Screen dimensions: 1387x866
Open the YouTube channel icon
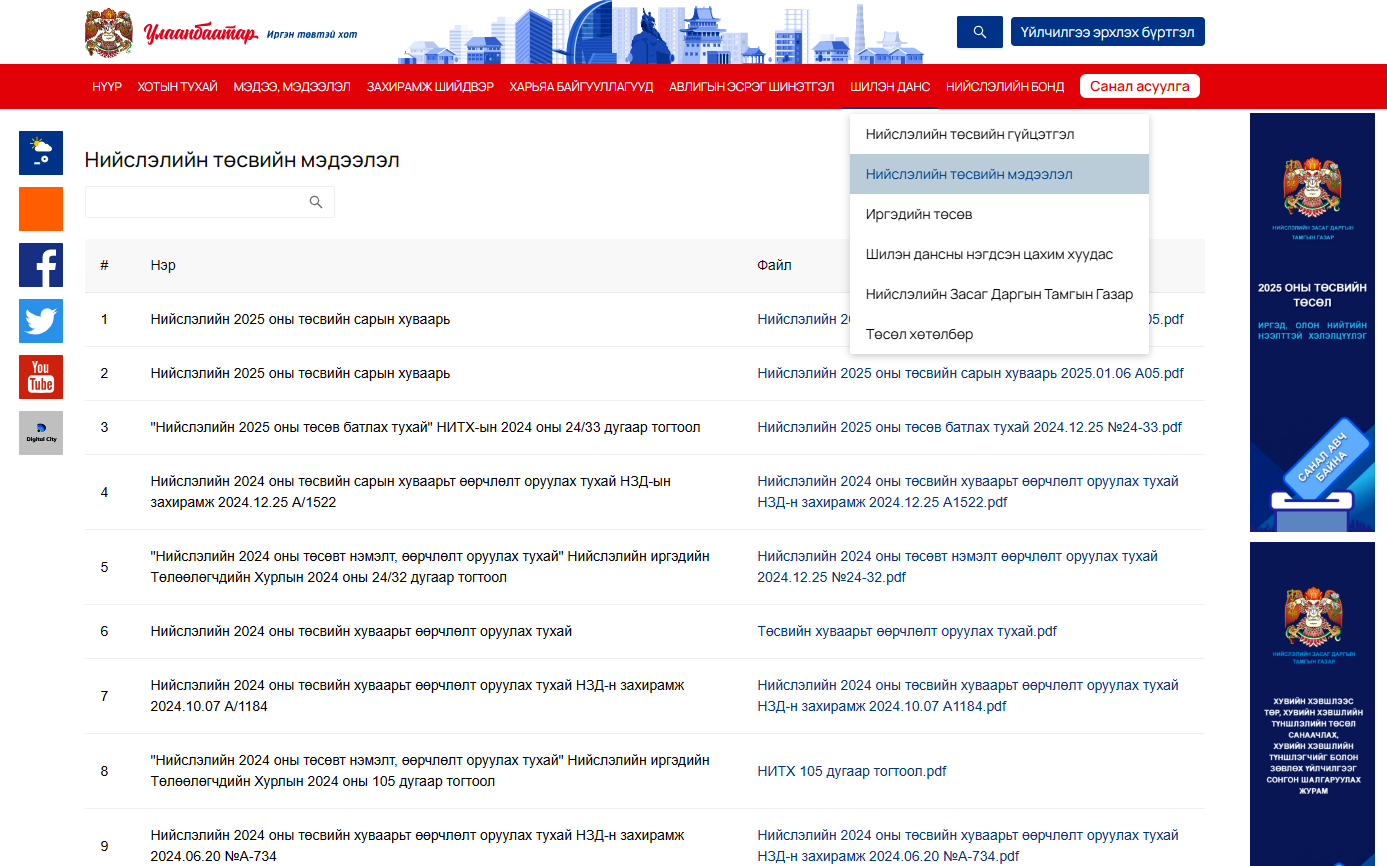(41, 377)
